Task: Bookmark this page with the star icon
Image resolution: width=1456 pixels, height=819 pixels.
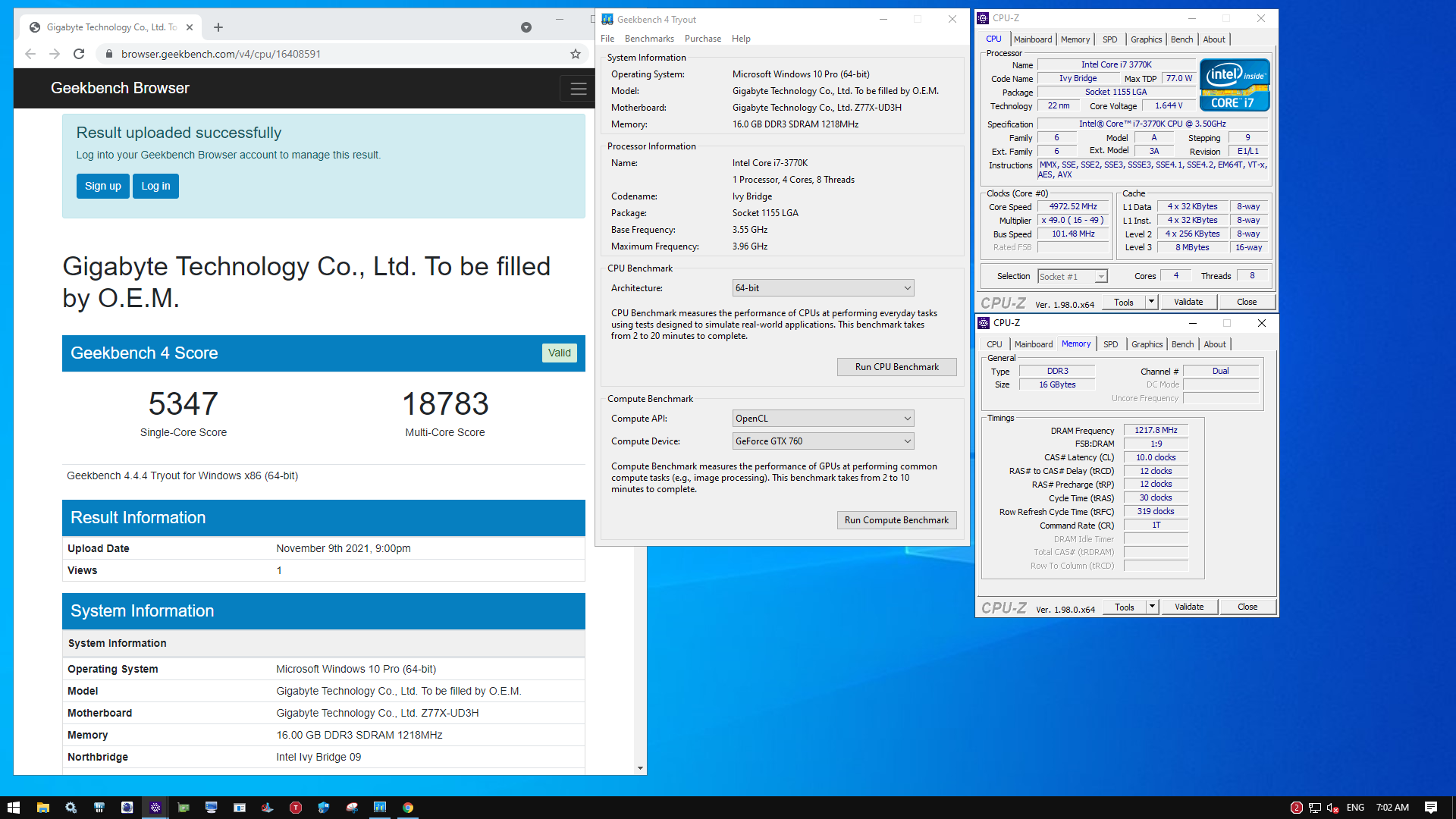Action: point(576,54)
